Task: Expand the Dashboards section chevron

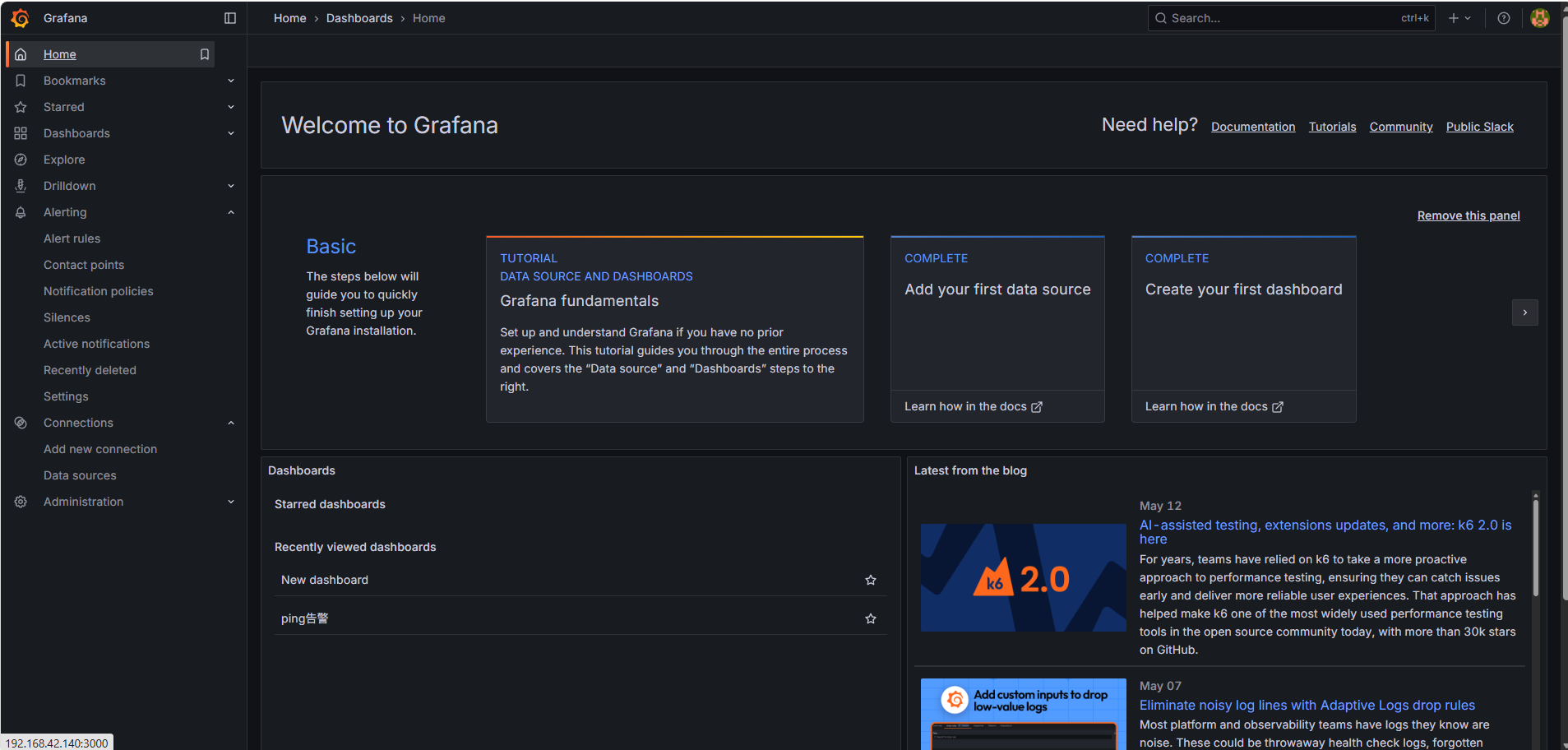Action: (x=231, y=133)
